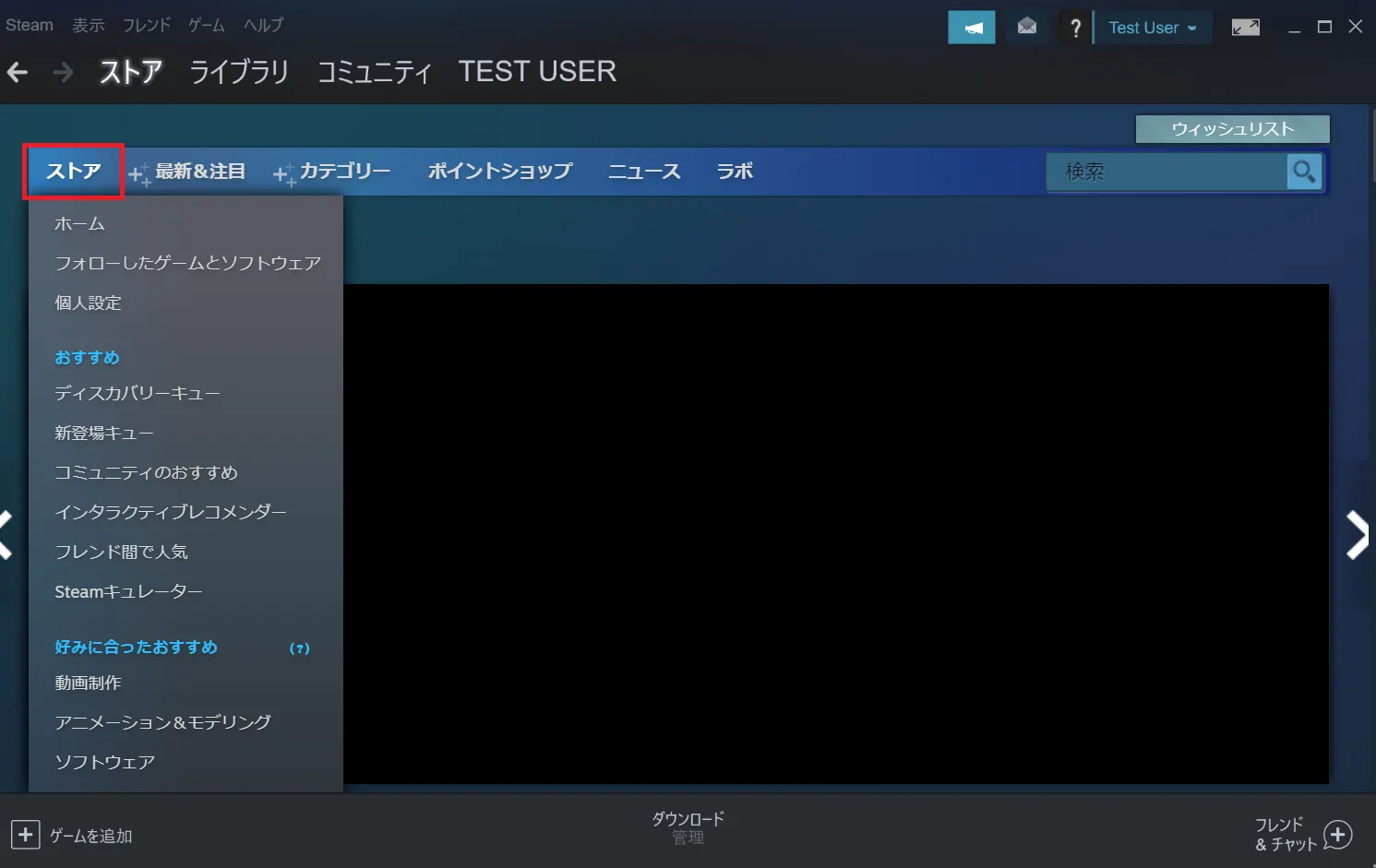
Task: Switch to Big Picture mode icon
Action: (1246, 28)
